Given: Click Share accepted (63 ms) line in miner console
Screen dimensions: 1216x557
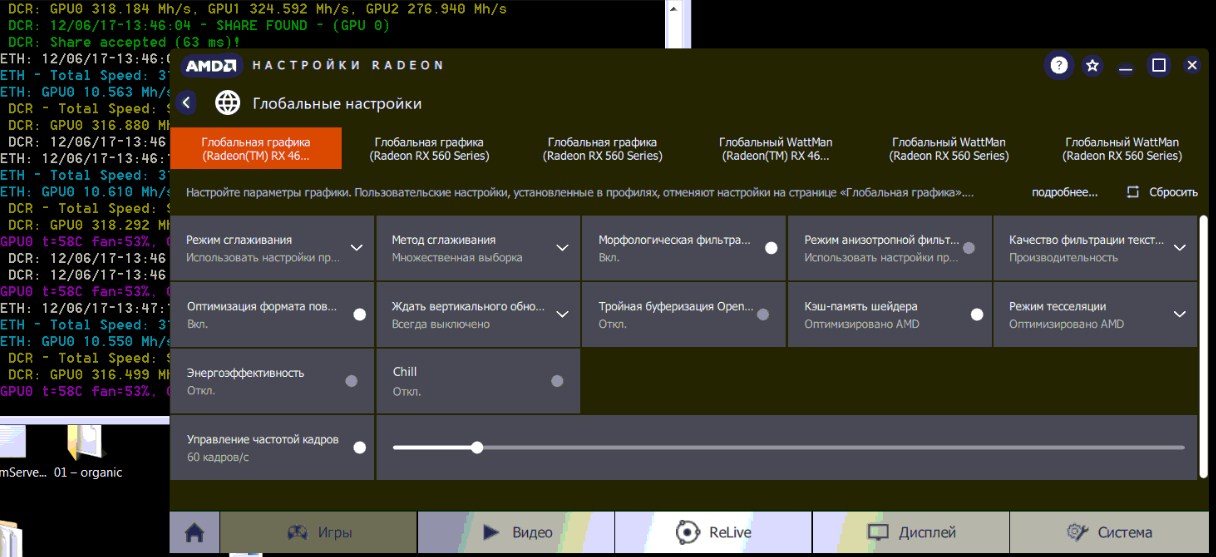Looking at the screenshot, I should [124, 42].
